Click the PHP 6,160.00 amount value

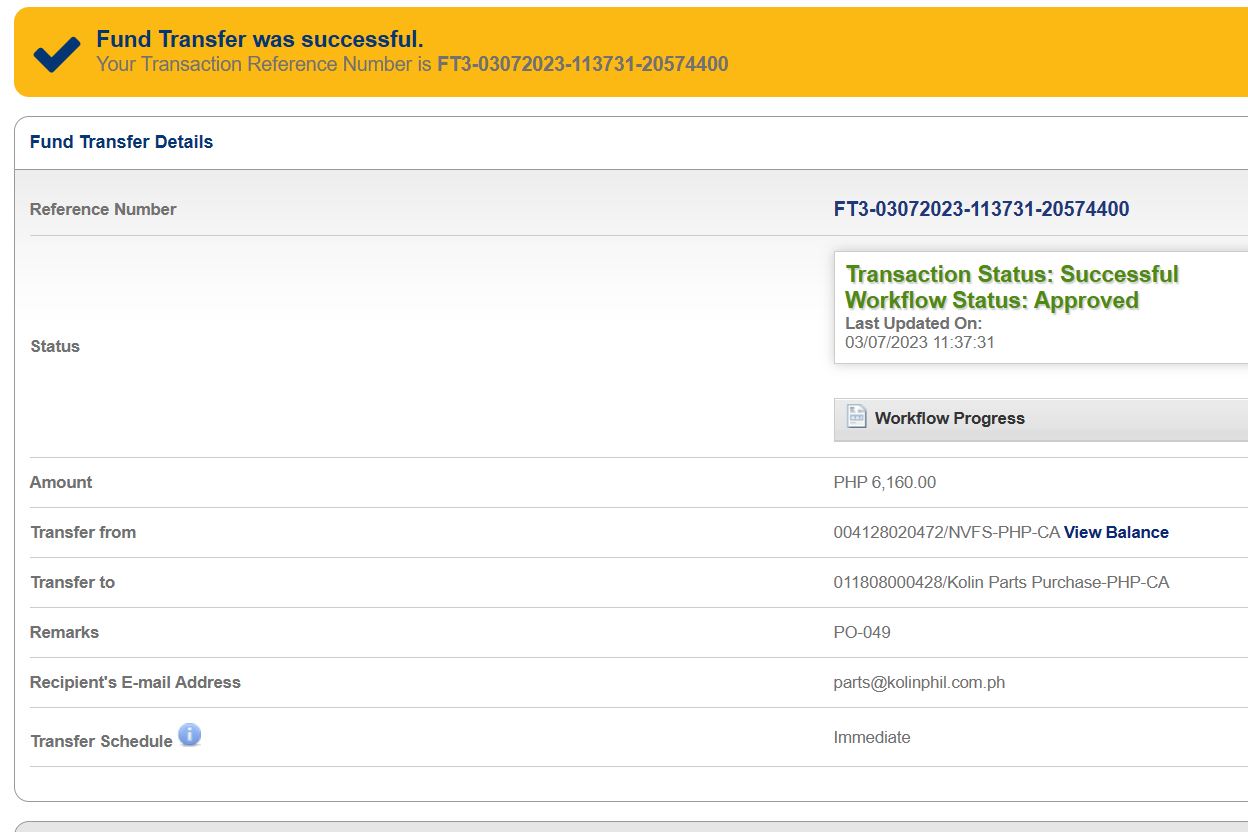[884, 482]
